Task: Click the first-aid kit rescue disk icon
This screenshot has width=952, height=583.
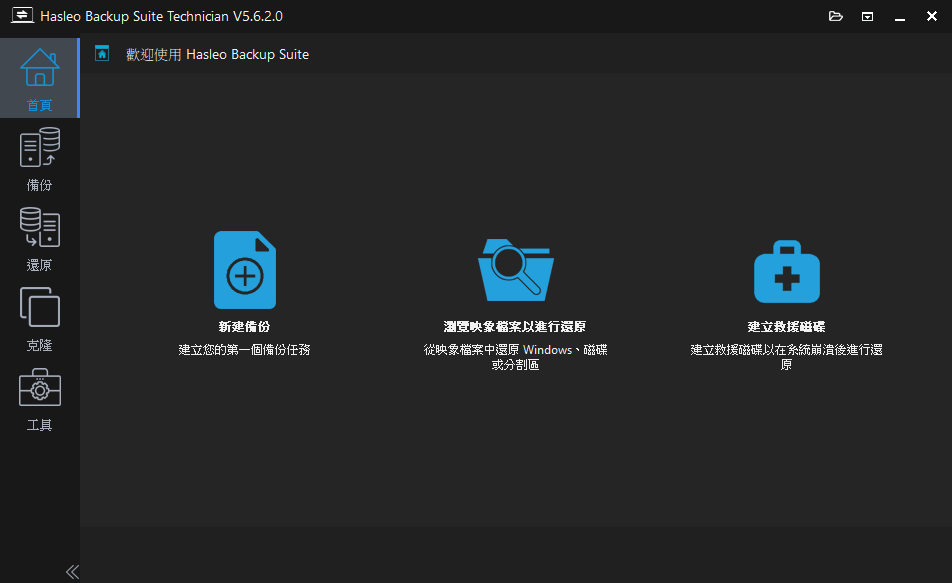Action: click(x=786, y=271)
